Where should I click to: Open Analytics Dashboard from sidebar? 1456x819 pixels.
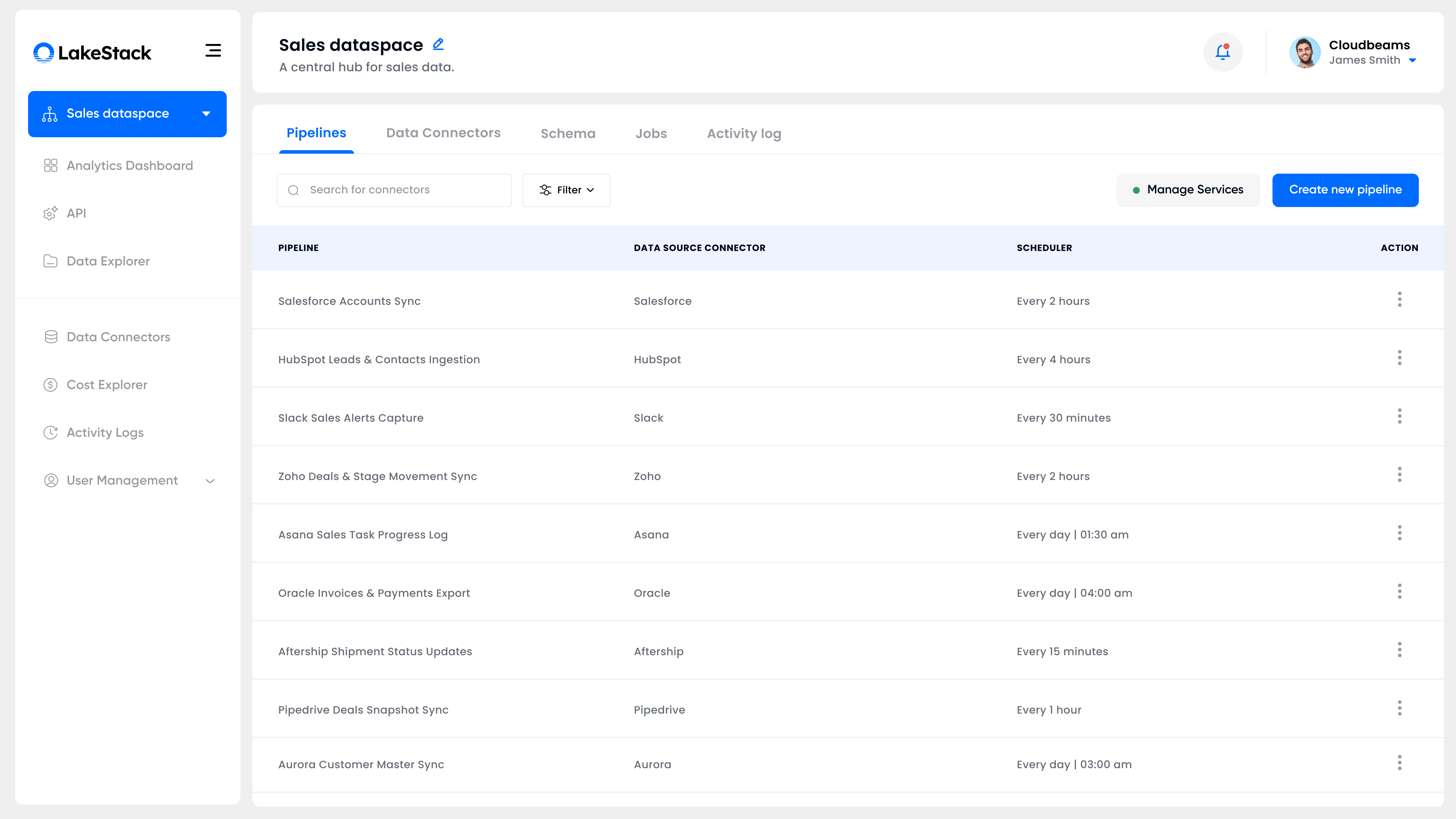pyautogui.click(x=129, y=166)
